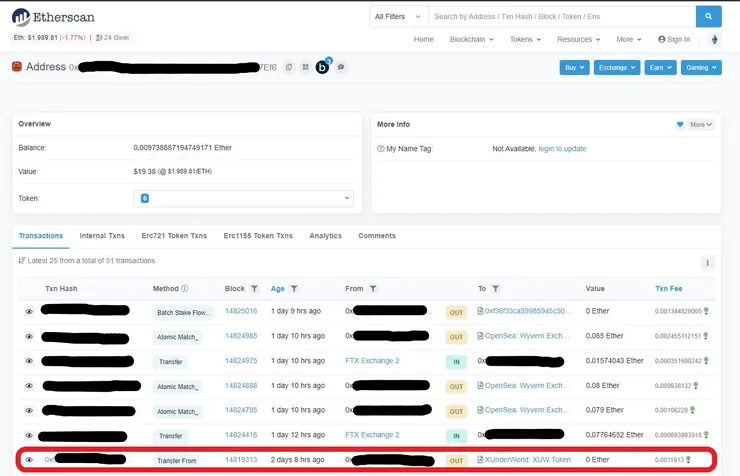Switch to the Erc1155 Token Txns tab

(258, 236)
